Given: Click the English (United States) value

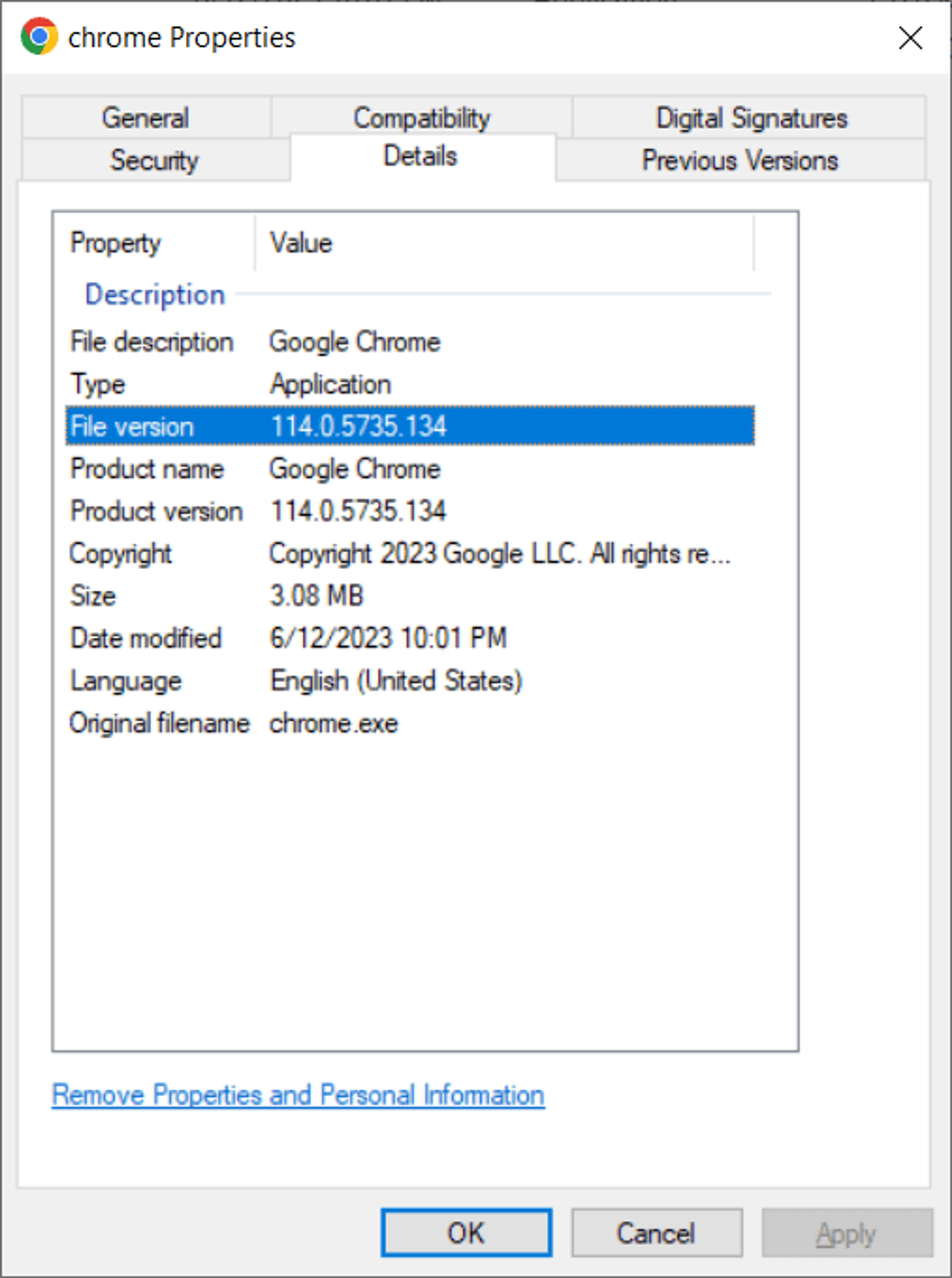Looking at the screenshot, I should coord(396,681).
